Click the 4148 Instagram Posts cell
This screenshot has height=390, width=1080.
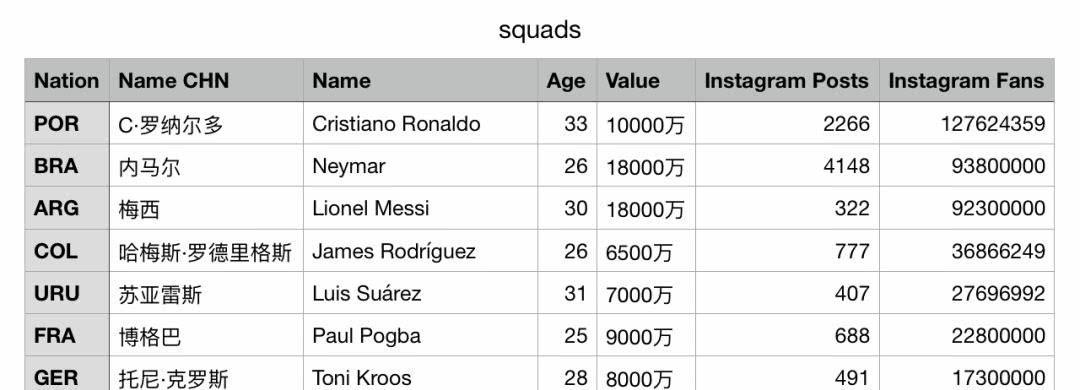click(787, 165)
